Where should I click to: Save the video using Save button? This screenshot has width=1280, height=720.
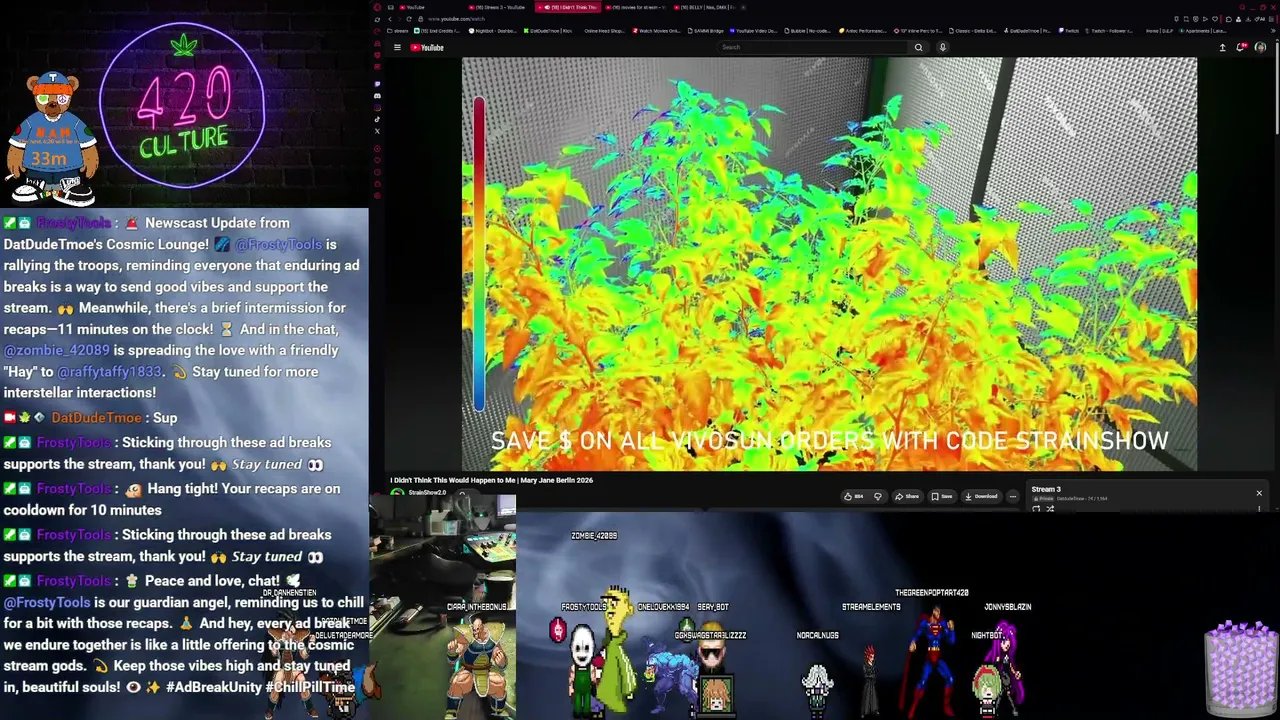tap(941, 496)
